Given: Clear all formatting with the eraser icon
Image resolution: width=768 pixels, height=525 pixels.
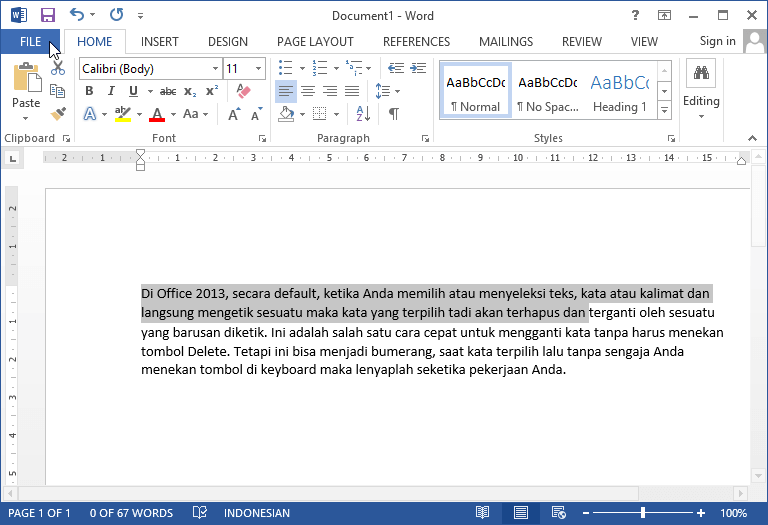Looking at the screenshot, I should (x=243, y=91).
